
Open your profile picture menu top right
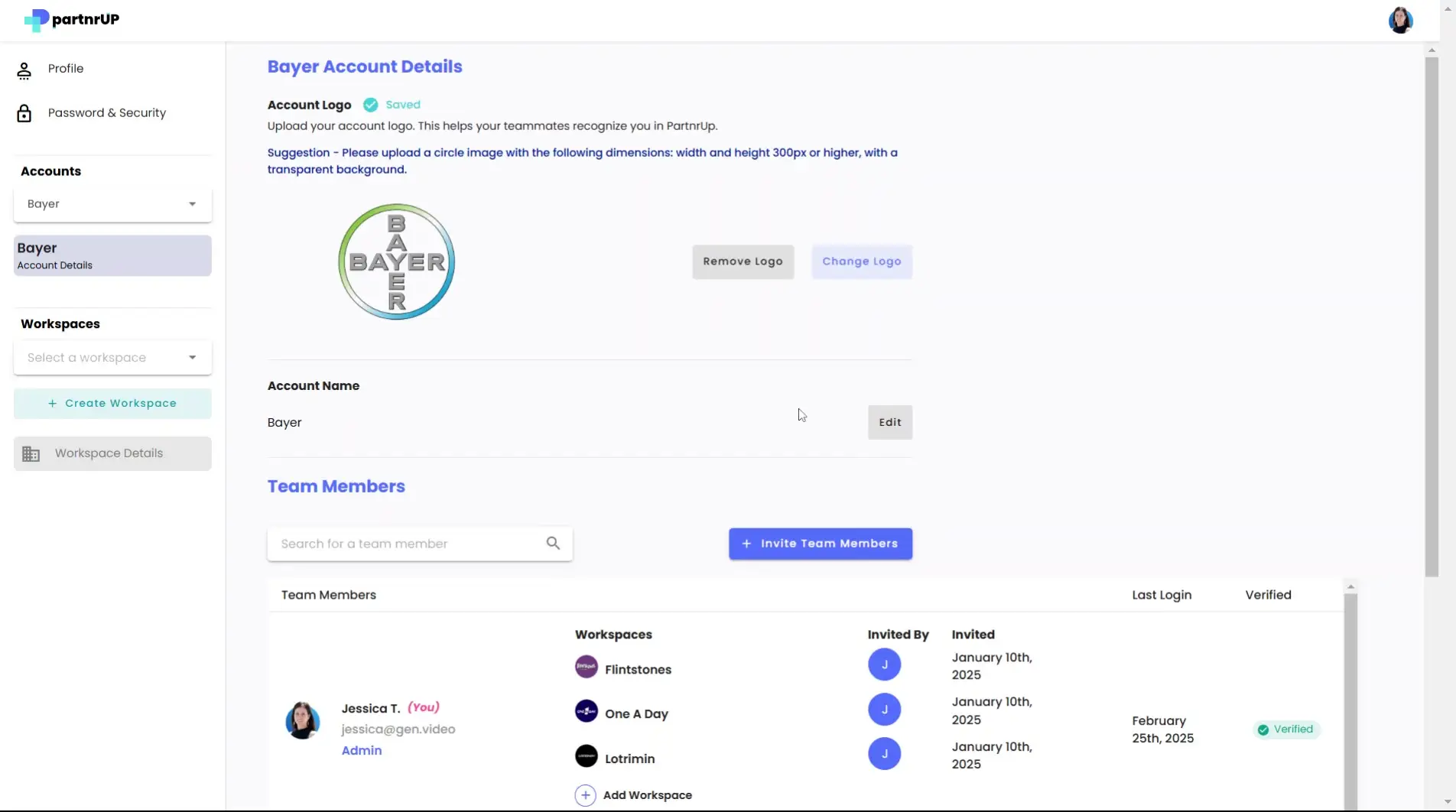pos(1400,20)
